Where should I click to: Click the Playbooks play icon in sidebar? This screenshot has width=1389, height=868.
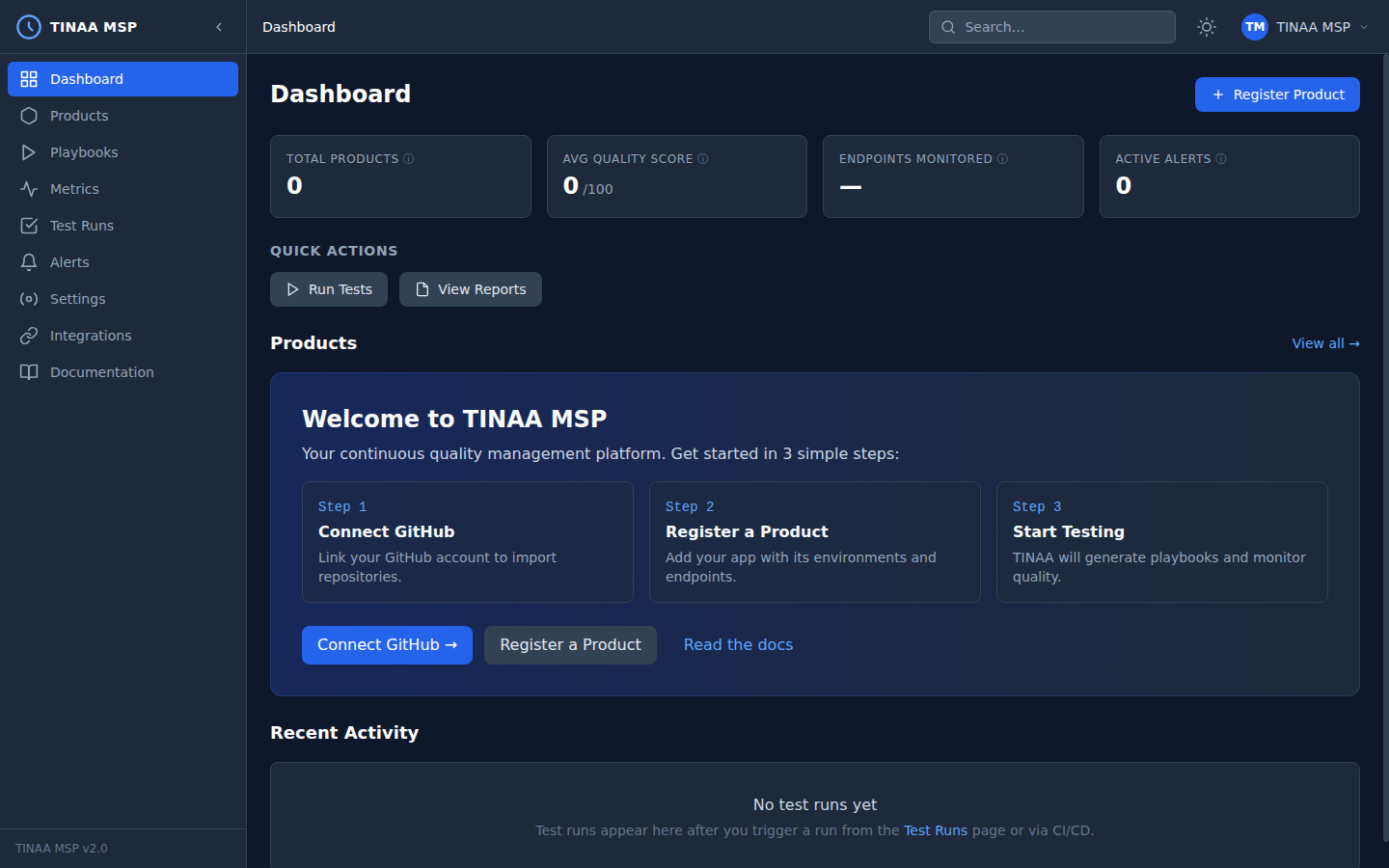point(29,152)
